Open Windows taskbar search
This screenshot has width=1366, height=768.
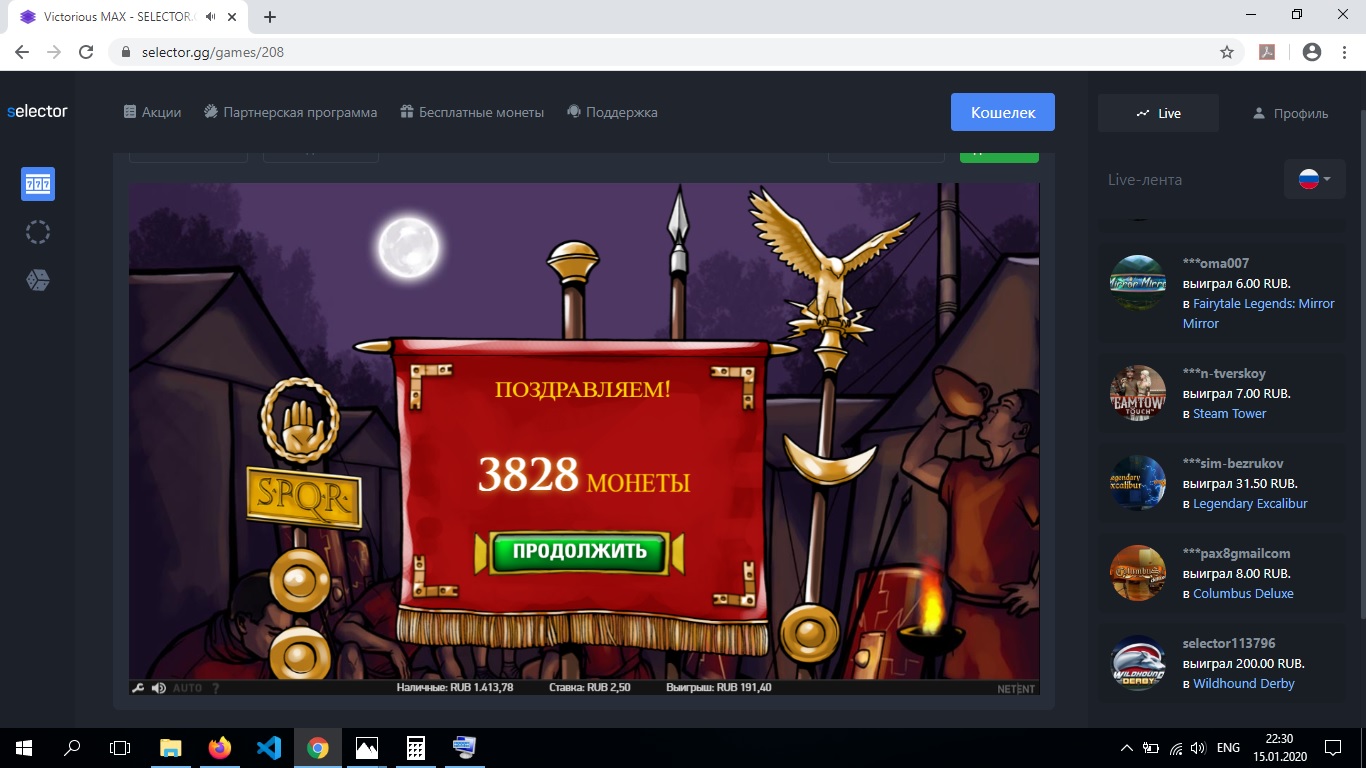(x=72, y=747)
